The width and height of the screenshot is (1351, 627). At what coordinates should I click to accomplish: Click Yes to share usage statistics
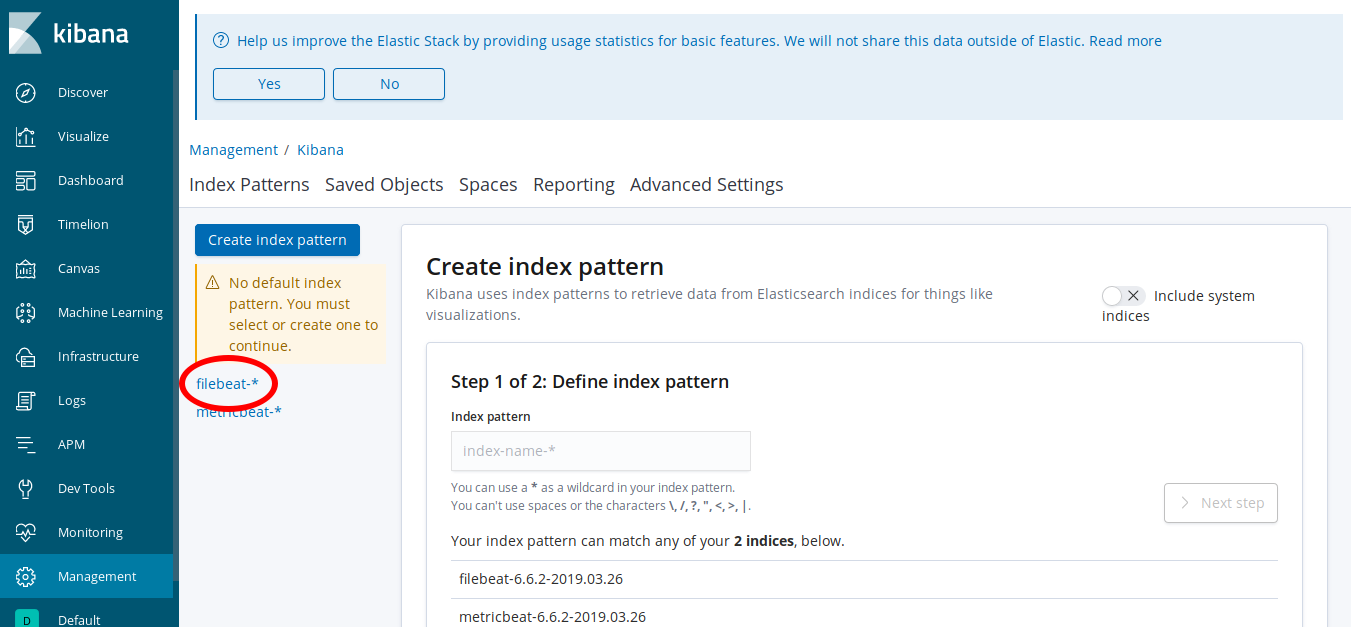(x=268, y=84)
